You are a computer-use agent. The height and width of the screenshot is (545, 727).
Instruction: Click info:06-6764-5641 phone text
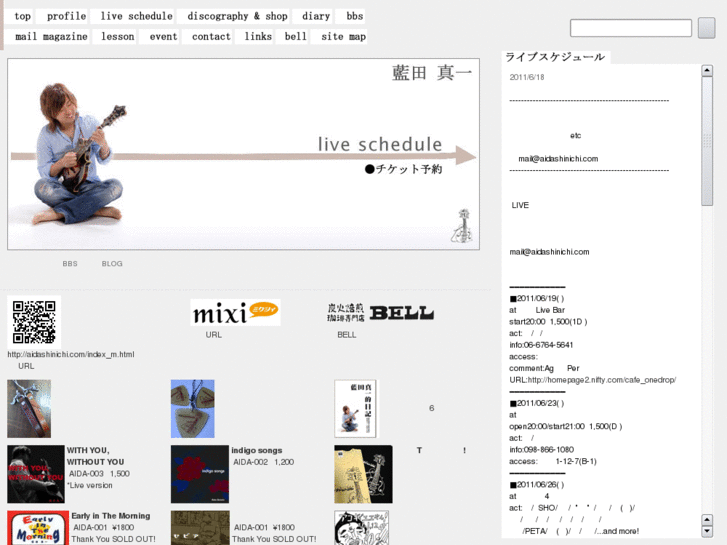[x=541, y=345]
